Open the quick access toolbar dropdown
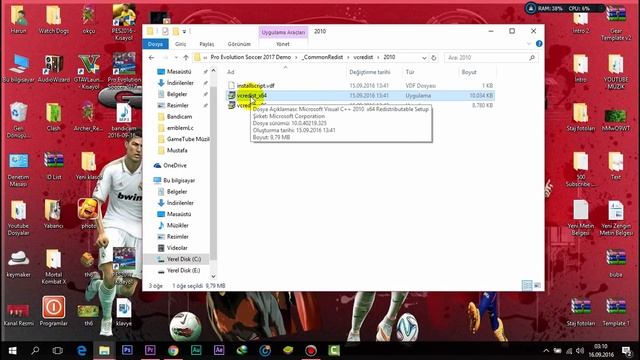The height and width of the screenshot is (360, 640). [x=184, y=31]
